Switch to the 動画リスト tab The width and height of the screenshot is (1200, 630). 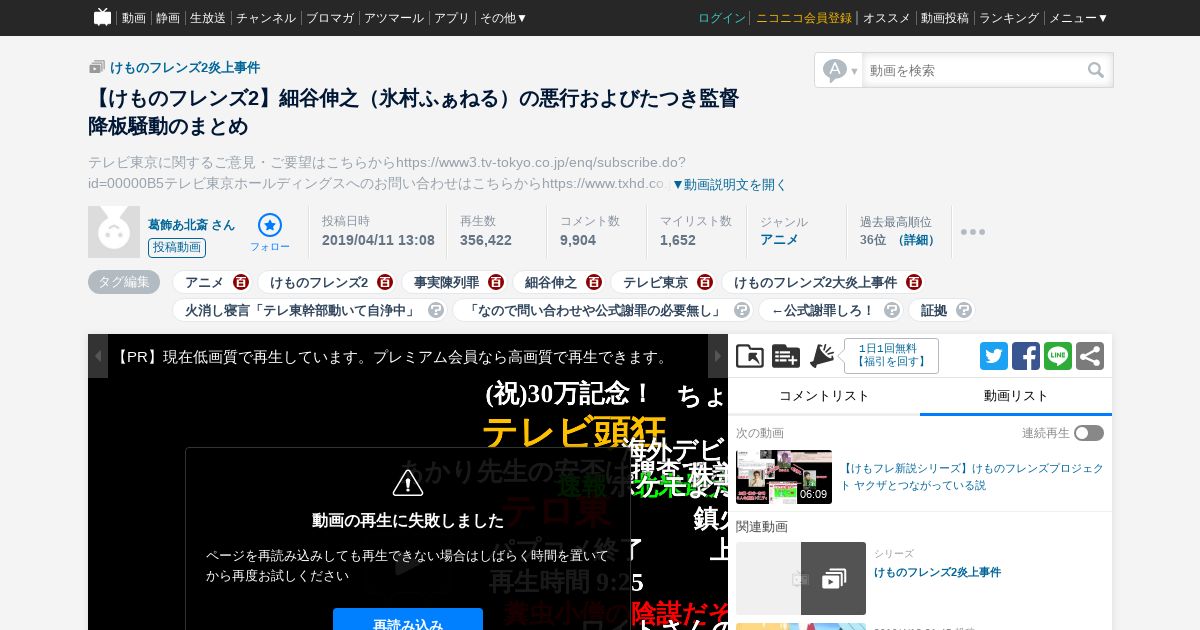[1016, 396]
